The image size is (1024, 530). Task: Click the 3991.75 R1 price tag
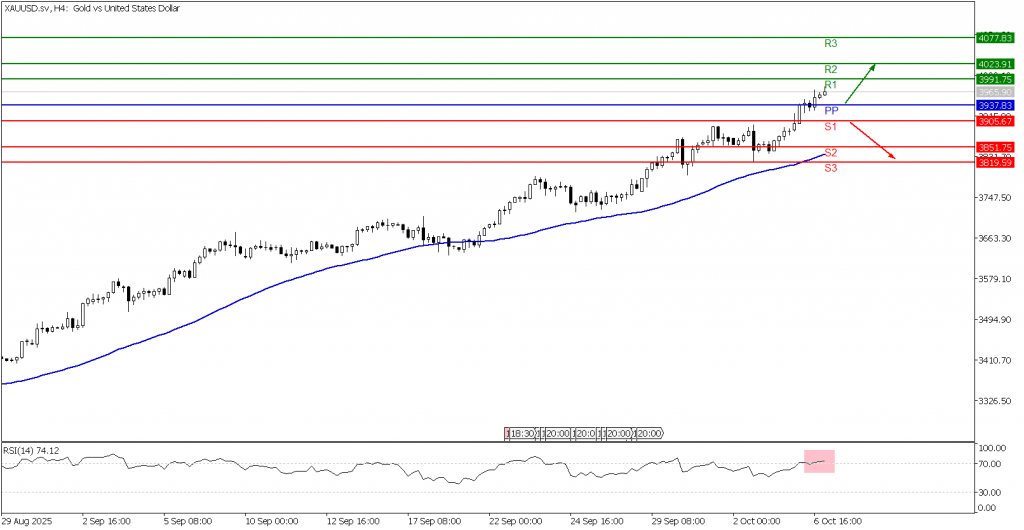[997, 79]
